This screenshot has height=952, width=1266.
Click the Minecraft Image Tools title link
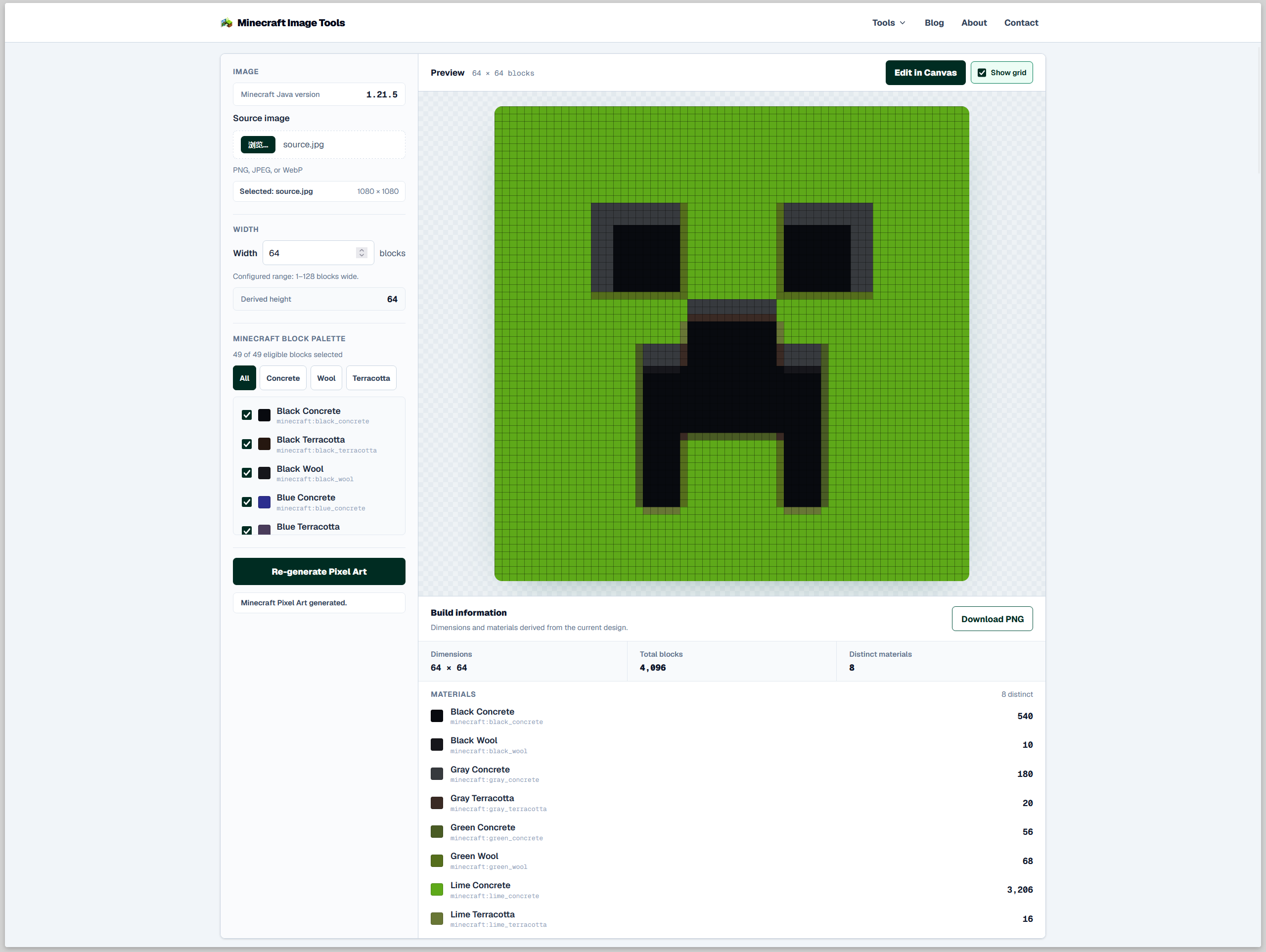click(x=291, y=23)
